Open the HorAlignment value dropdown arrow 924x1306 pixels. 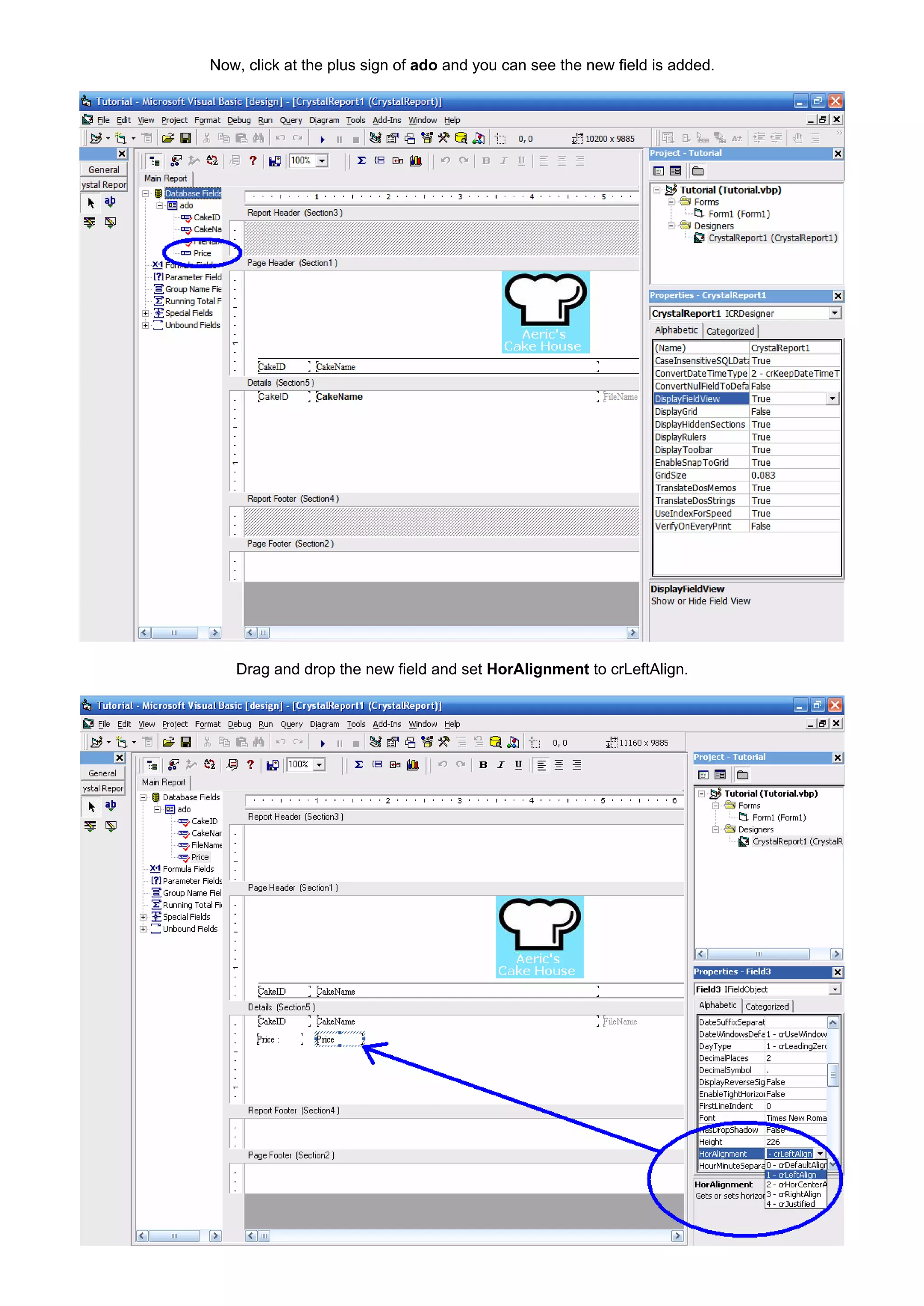pyautogui.click(x=820, y=1154)
